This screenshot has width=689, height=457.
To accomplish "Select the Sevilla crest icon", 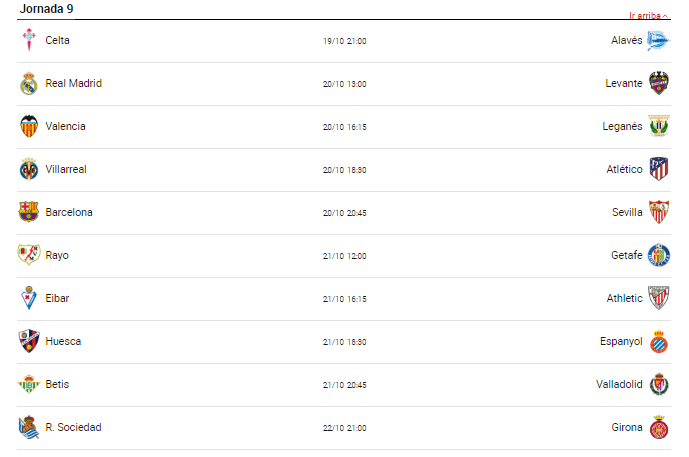I will point(658,212).
